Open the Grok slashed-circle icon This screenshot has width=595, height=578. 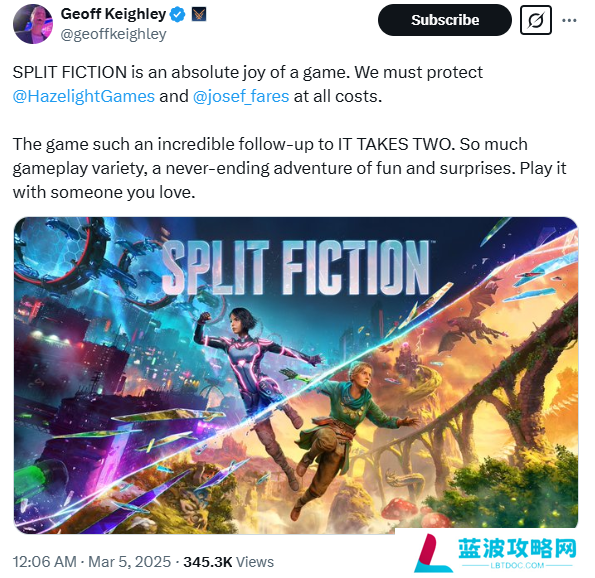coord(535,20)
